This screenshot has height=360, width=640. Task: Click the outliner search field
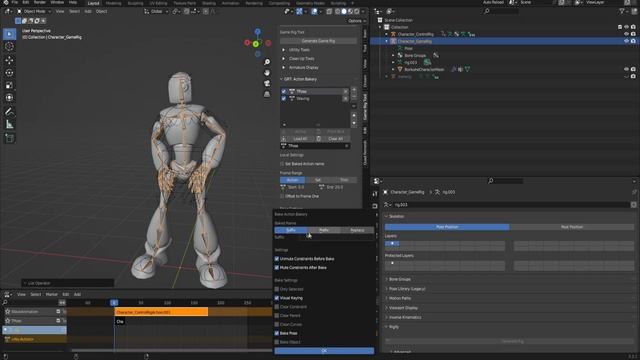point(501,11)
